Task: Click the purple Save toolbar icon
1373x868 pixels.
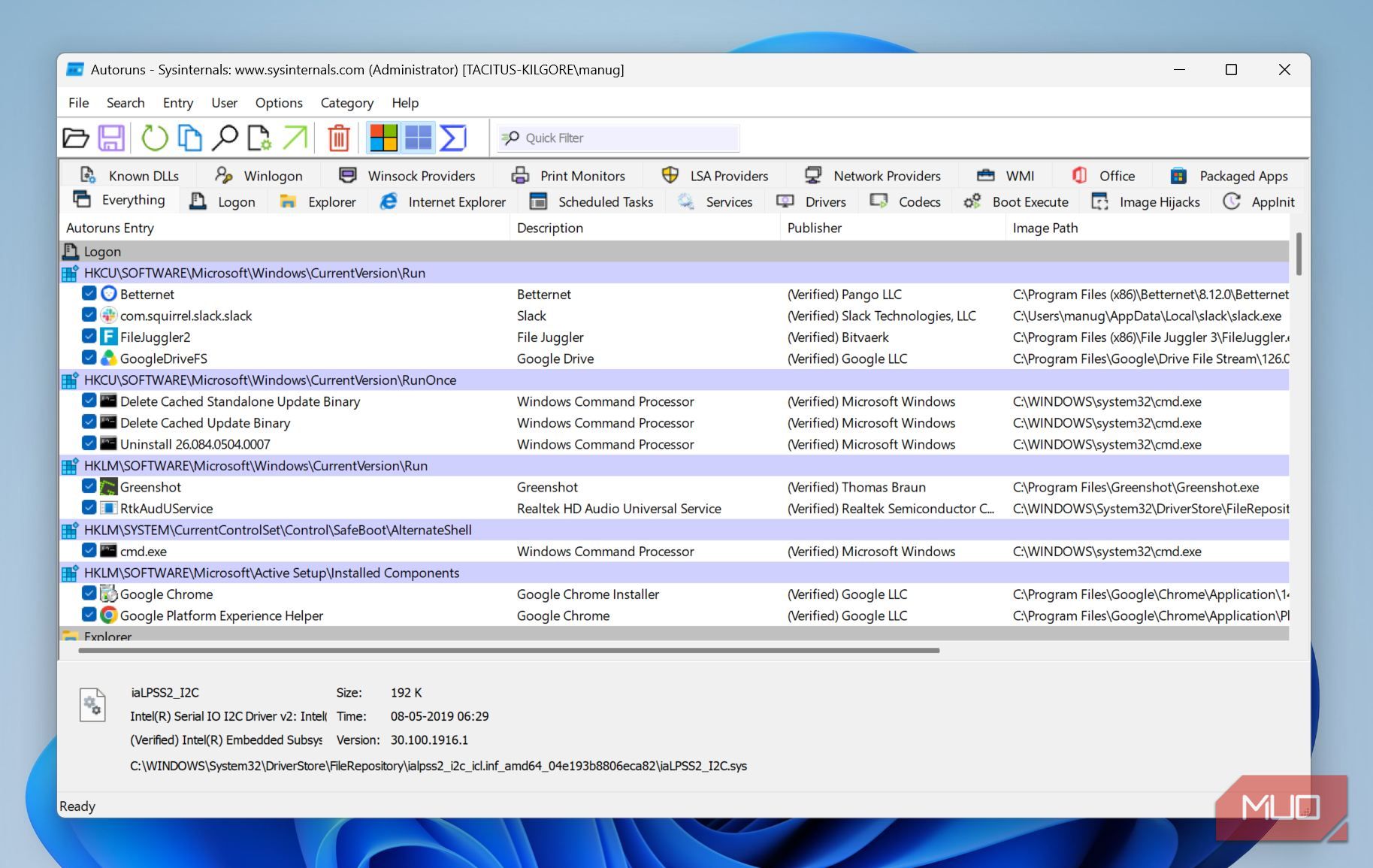Action: [x=111, y=138]
